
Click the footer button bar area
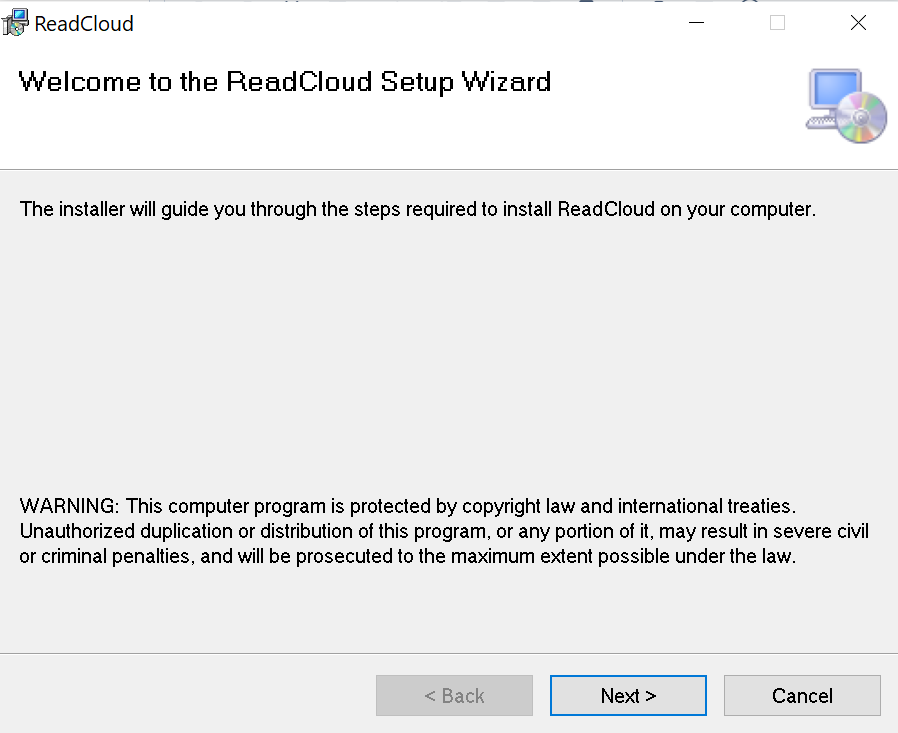[200, 695]
